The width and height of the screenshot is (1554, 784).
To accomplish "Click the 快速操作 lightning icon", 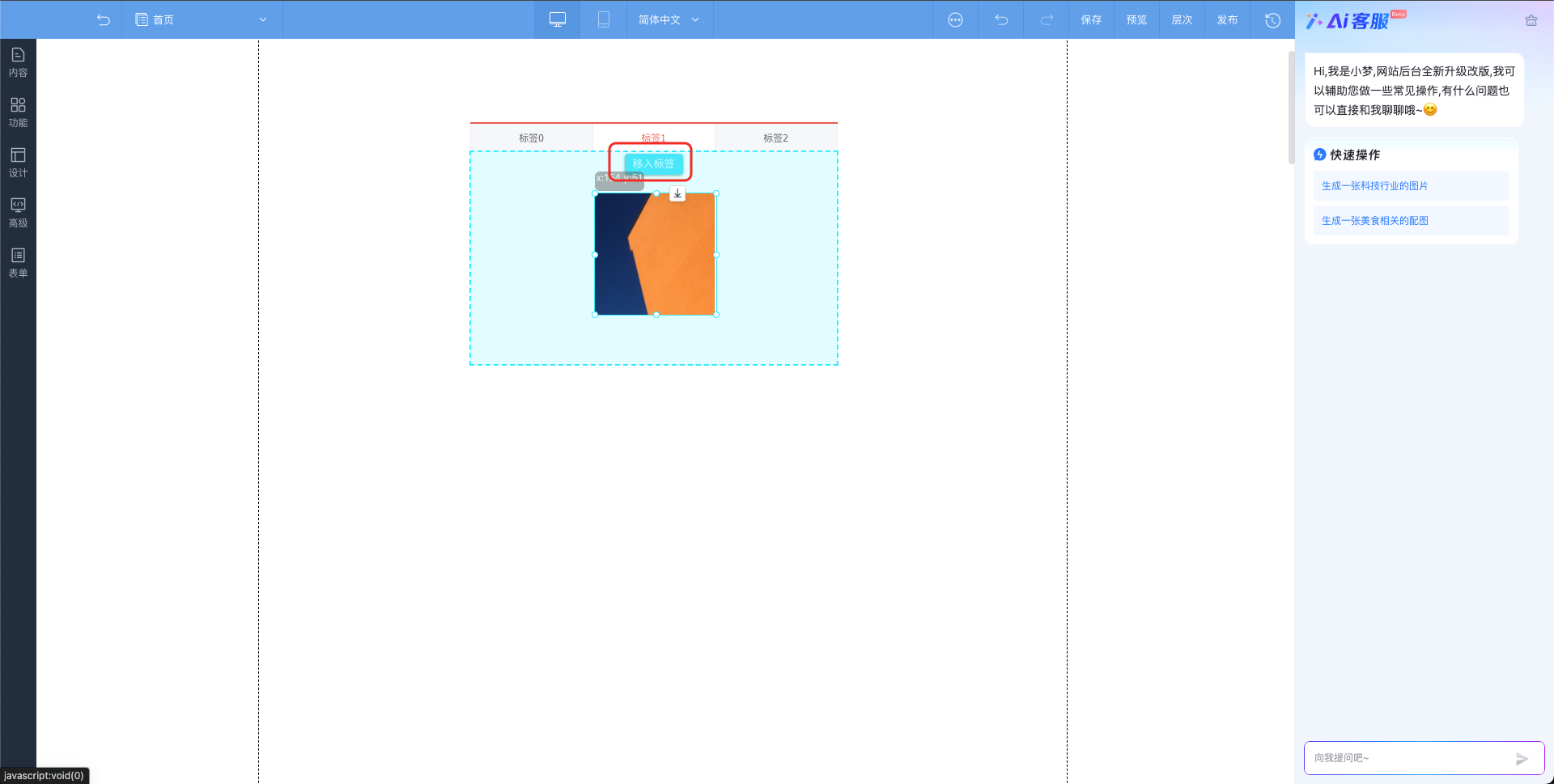I will tap(1319, 155).
